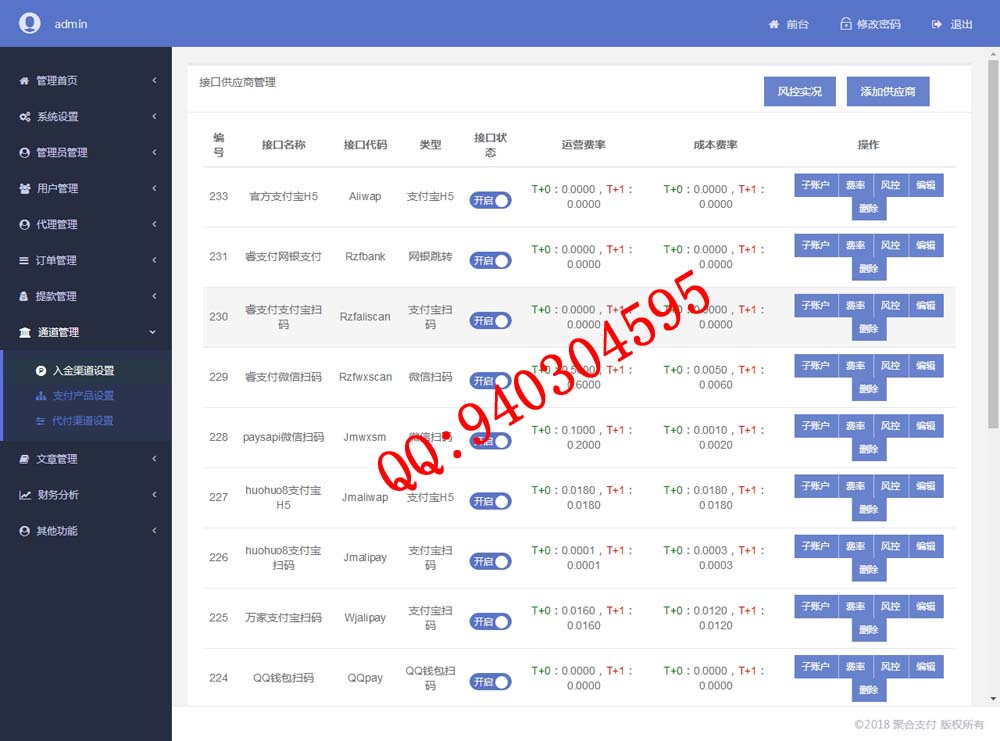Open 代付渠道设置 submenu item

pyautogui.click(x=85, y=421)
